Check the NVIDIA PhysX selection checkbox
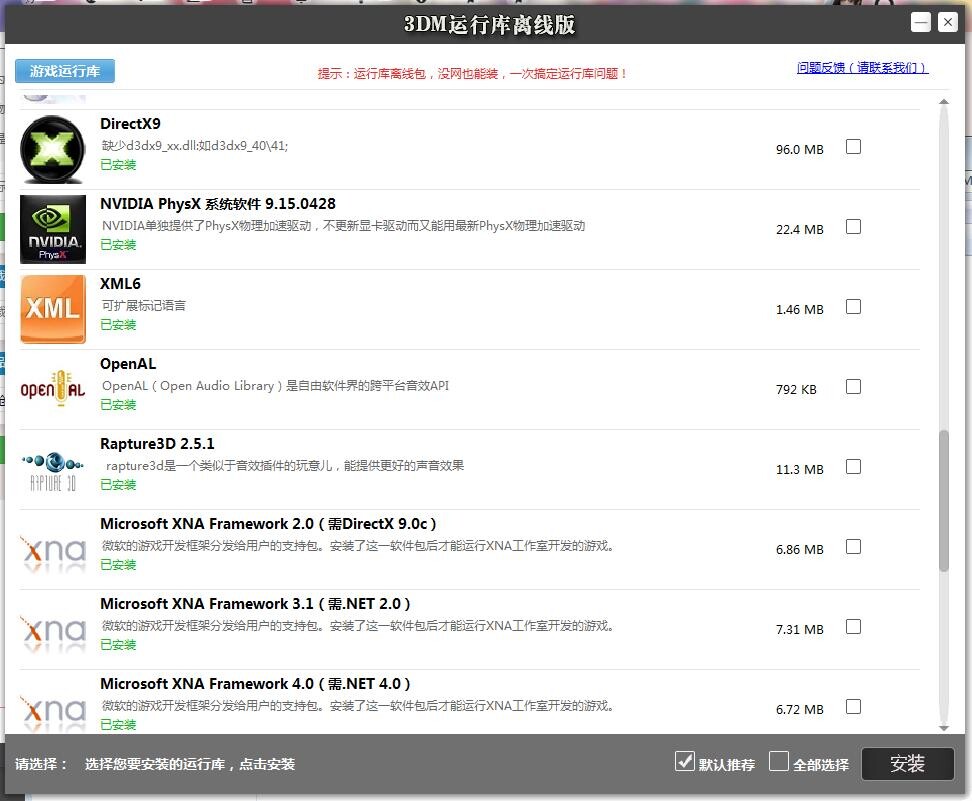The width and height of the screenshot is (972, 801). click(x=853, y=226)
